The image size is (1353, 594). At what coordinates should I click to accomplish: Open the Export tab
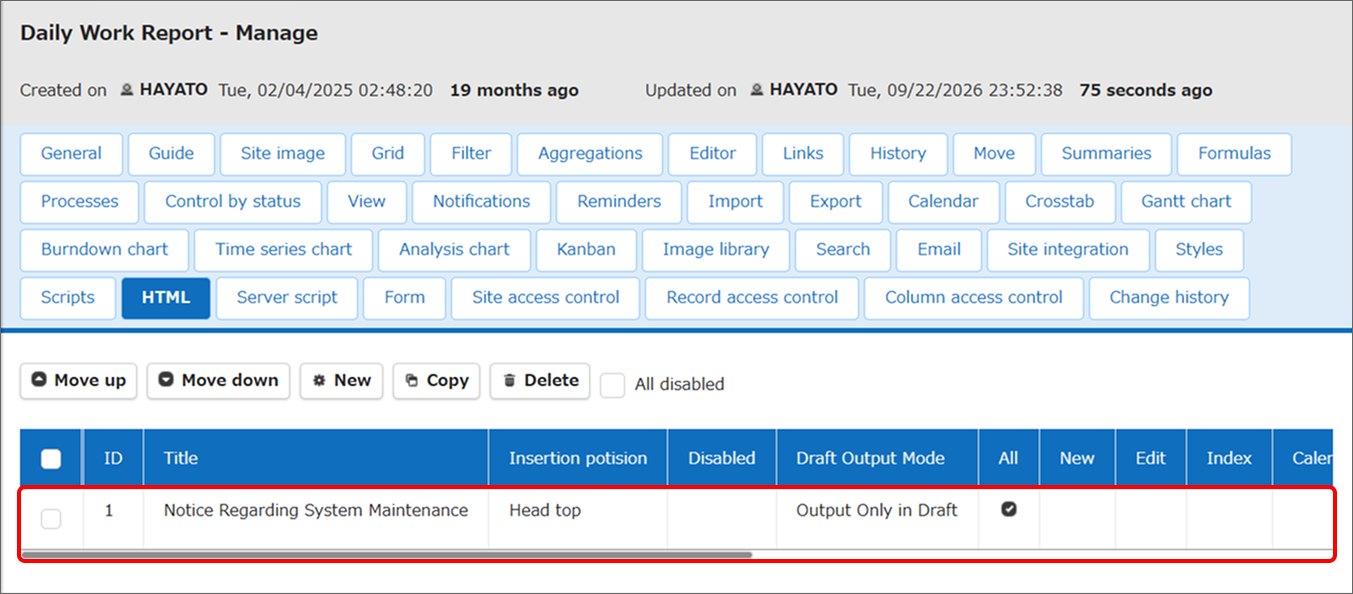836,202
